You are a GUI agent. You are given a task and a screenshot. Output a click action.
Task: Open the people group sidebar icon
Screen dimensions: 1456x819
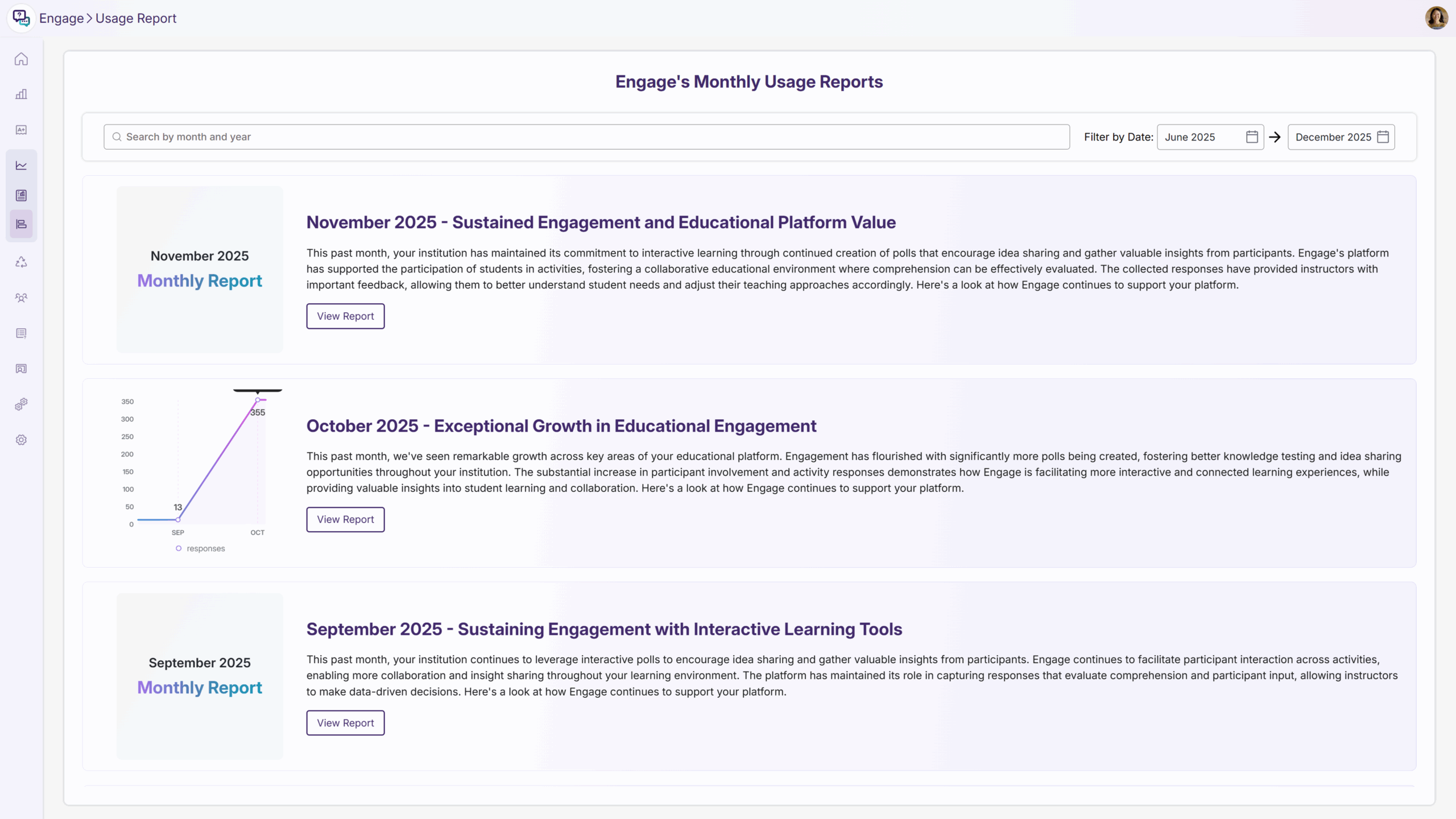(x=21, y=297)
